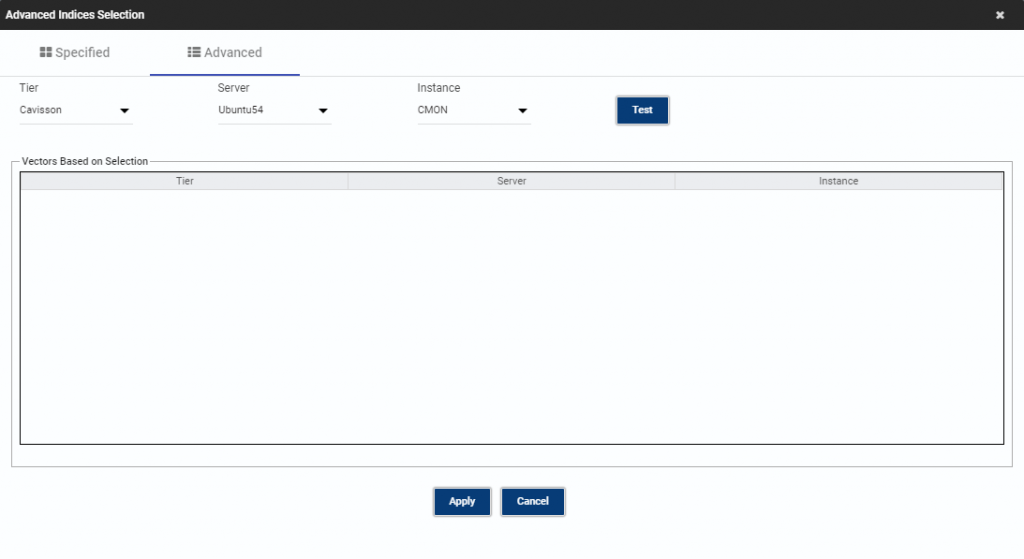
Task: Click inside the empty vectors table body
Action: (511, 315)
